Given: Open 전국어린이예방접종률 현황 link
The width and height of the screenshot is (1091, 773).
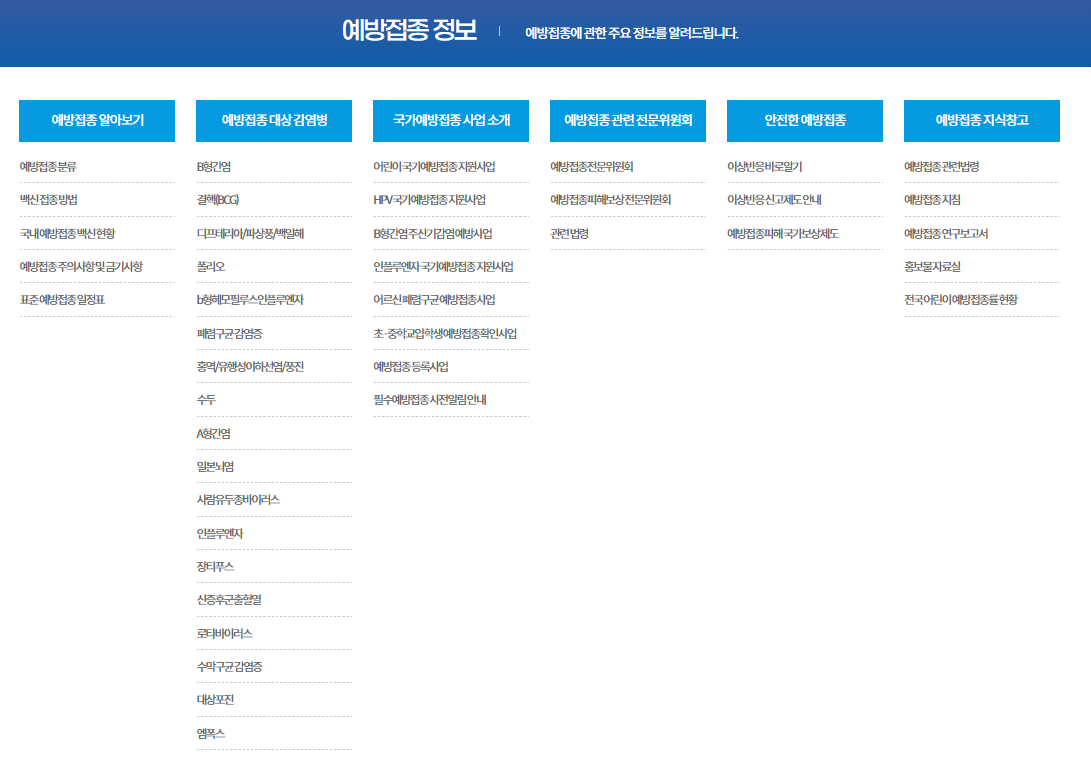Looking at the screenshot, I should point(961,300).
